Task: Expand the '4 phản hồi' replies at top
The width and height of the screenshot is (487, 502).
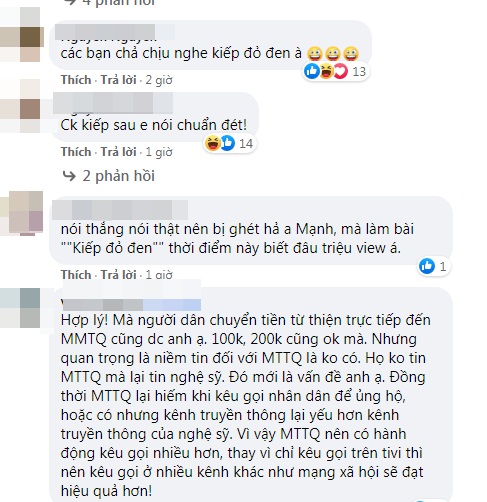Action: (118, 3)
